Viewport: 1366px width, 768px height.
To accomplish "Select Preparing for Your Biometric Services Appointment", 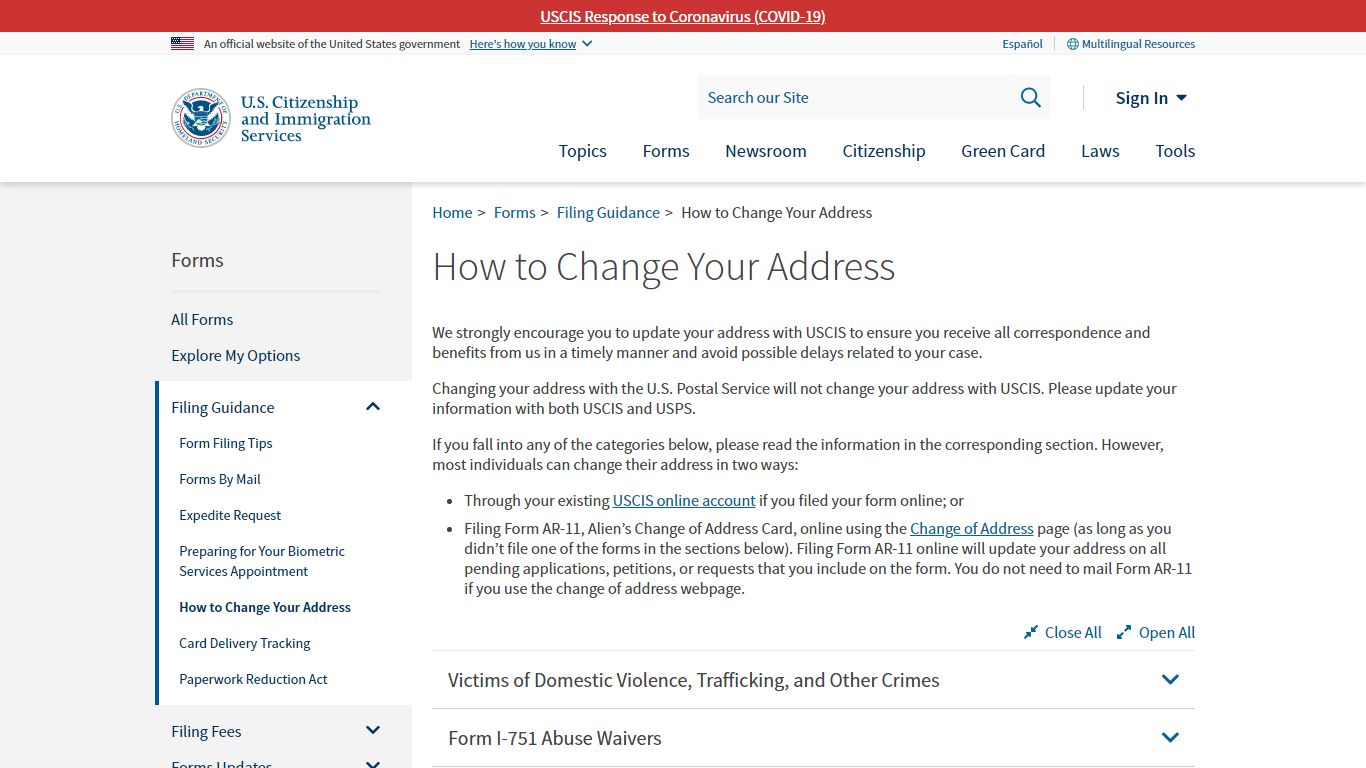I will click(262, 561).
